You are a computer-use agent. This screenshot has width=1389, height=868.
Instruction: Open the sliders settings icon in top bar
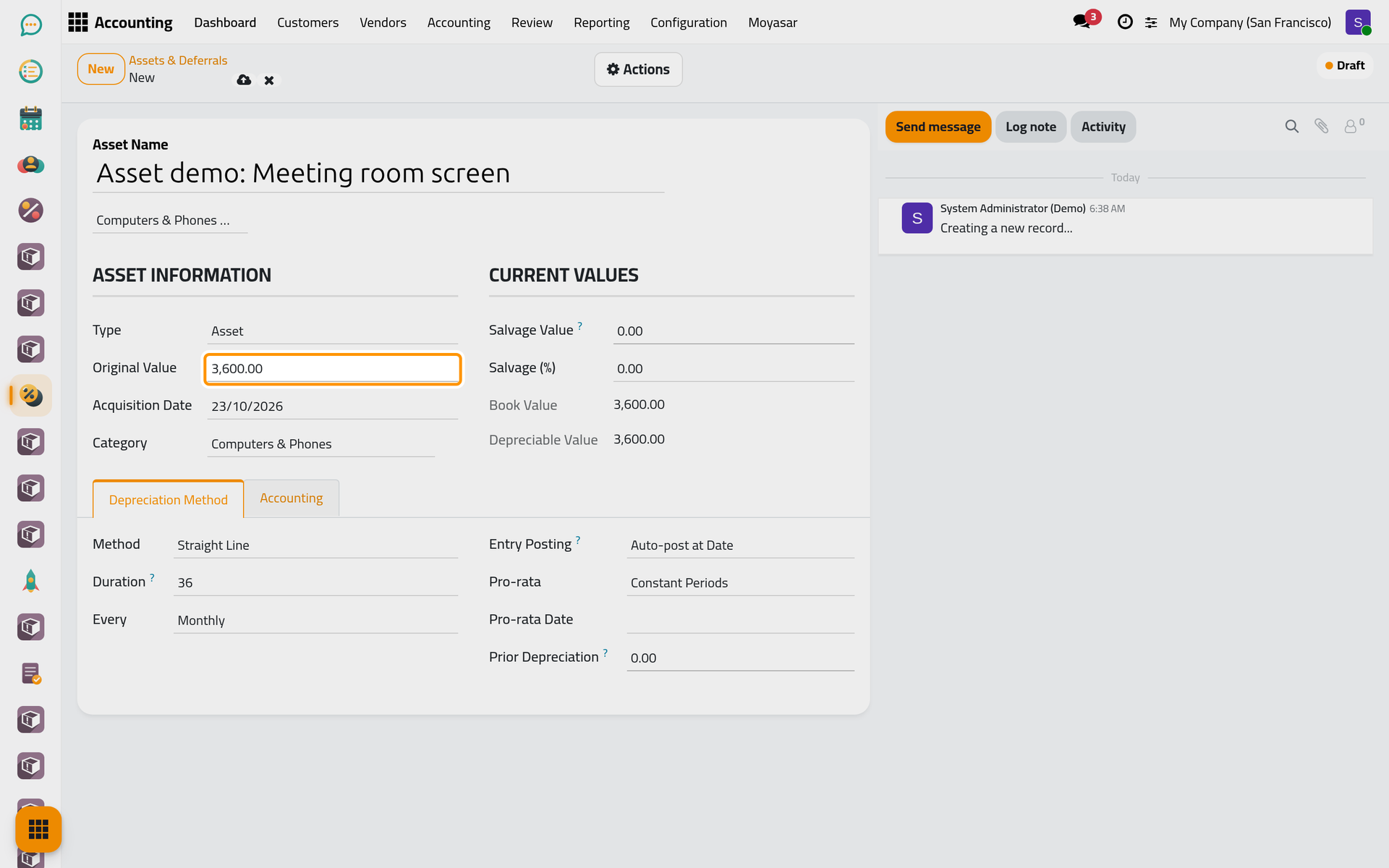1151,22
